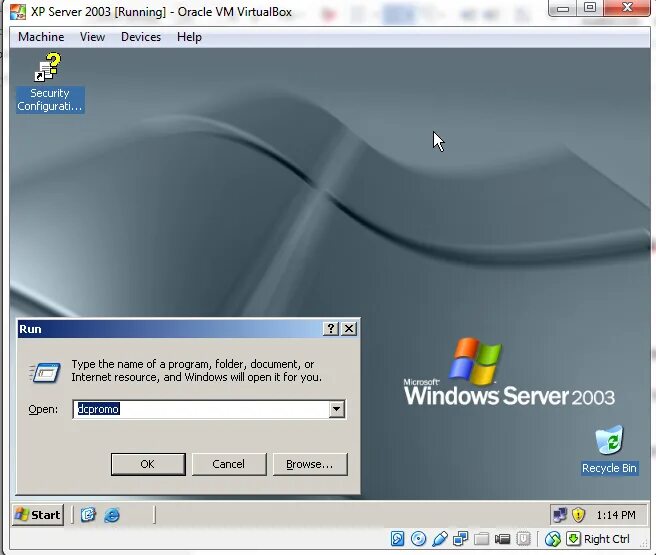Expand the Open combo box dropdown arrow
The width and height of the screenshot is (656, 555).
point(336,409)
